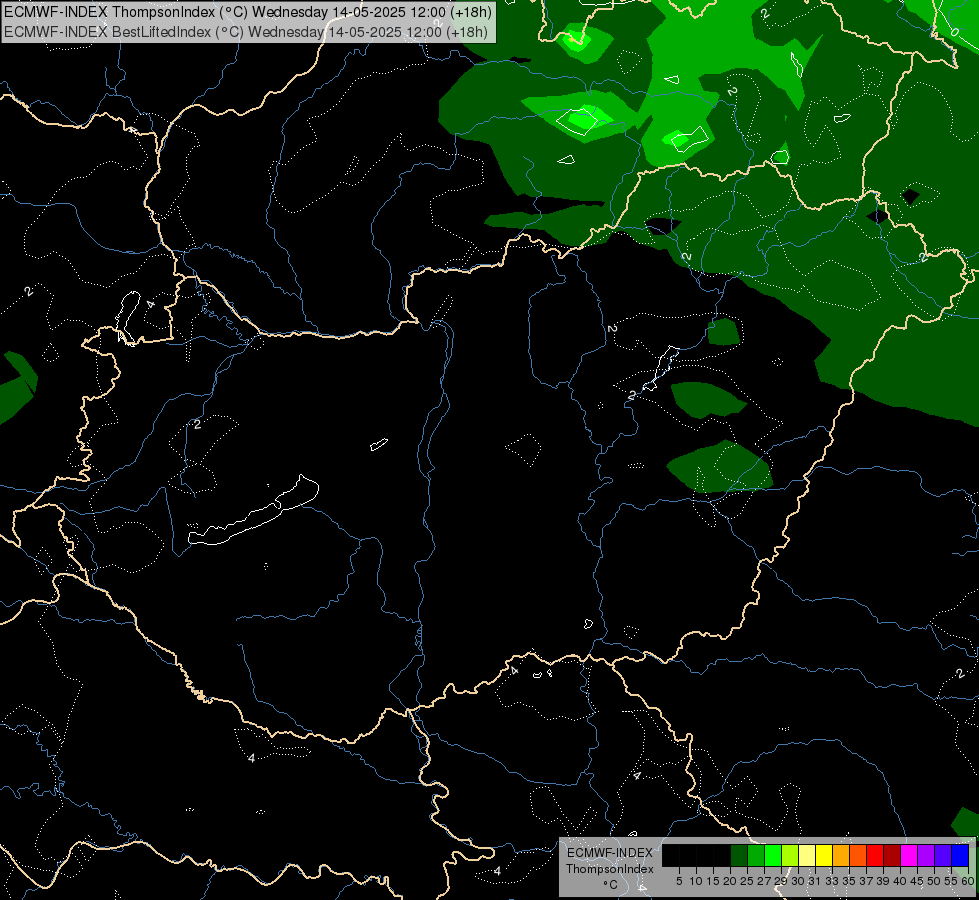Select the pale yellow 30–31 legend swatch
The width and height of the screenshot is (979, 900).
[x=807, y=855]
